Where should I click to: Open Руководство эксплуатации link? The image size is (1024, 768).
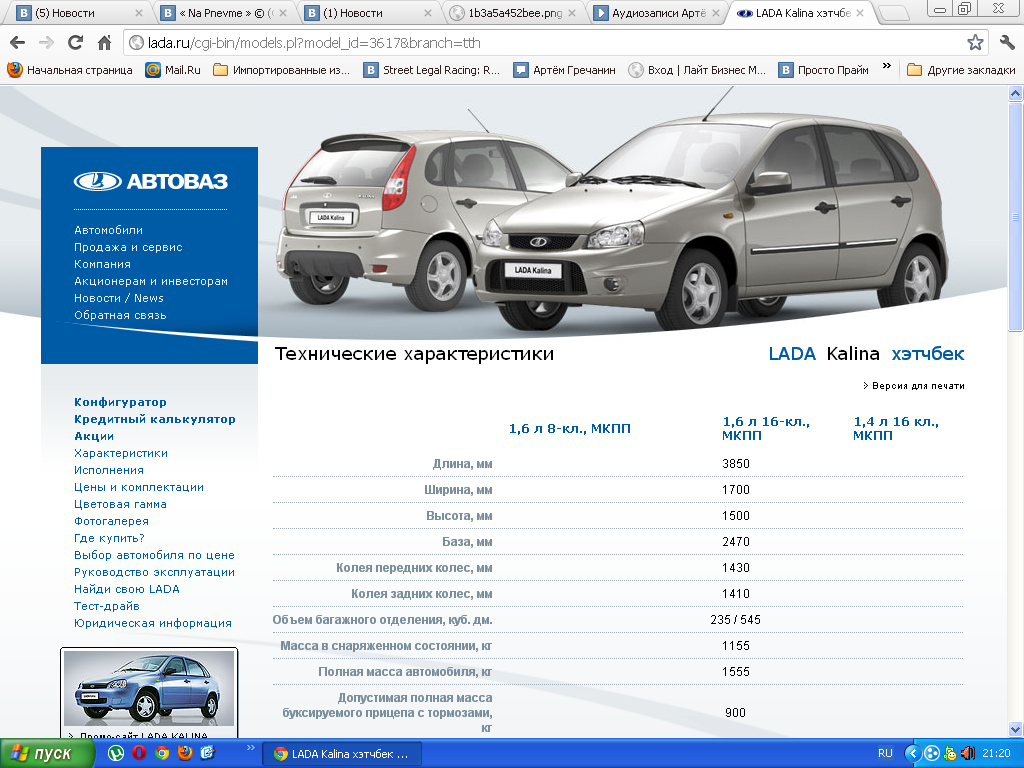[x=154, y=571]
